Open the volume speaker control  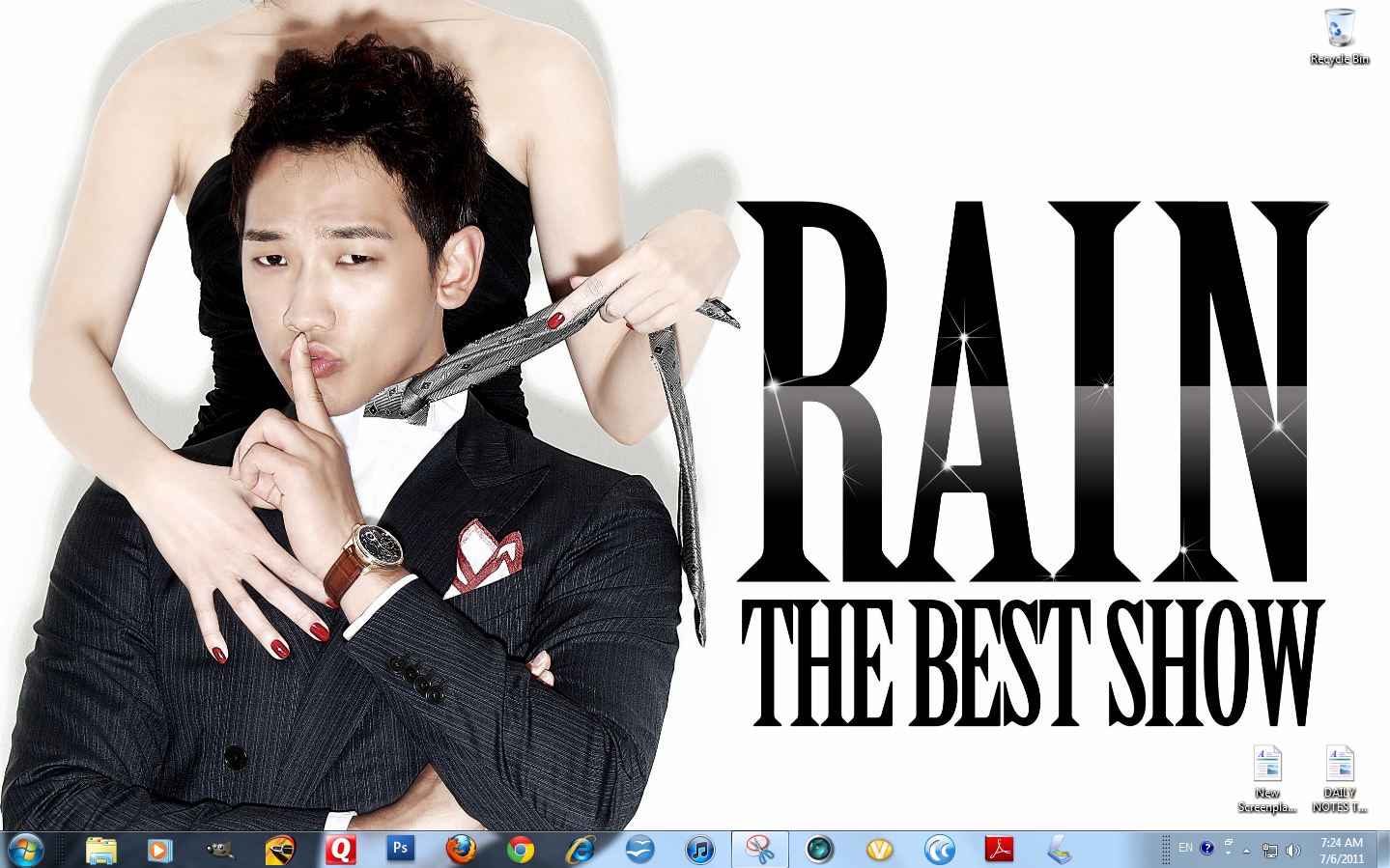point(1293,851)
